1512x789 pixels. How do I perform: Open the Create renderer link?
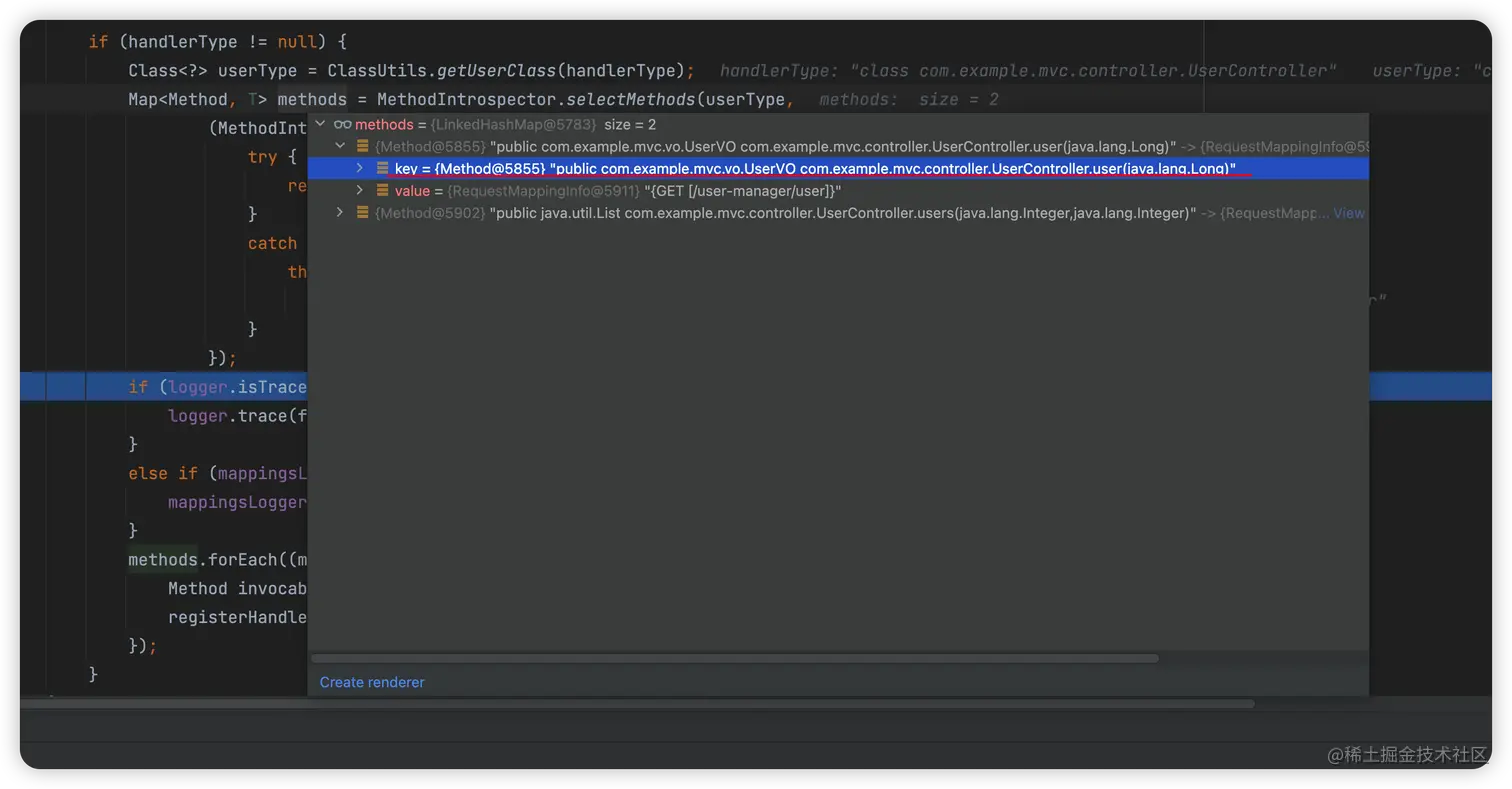click(x=372, y=682)
